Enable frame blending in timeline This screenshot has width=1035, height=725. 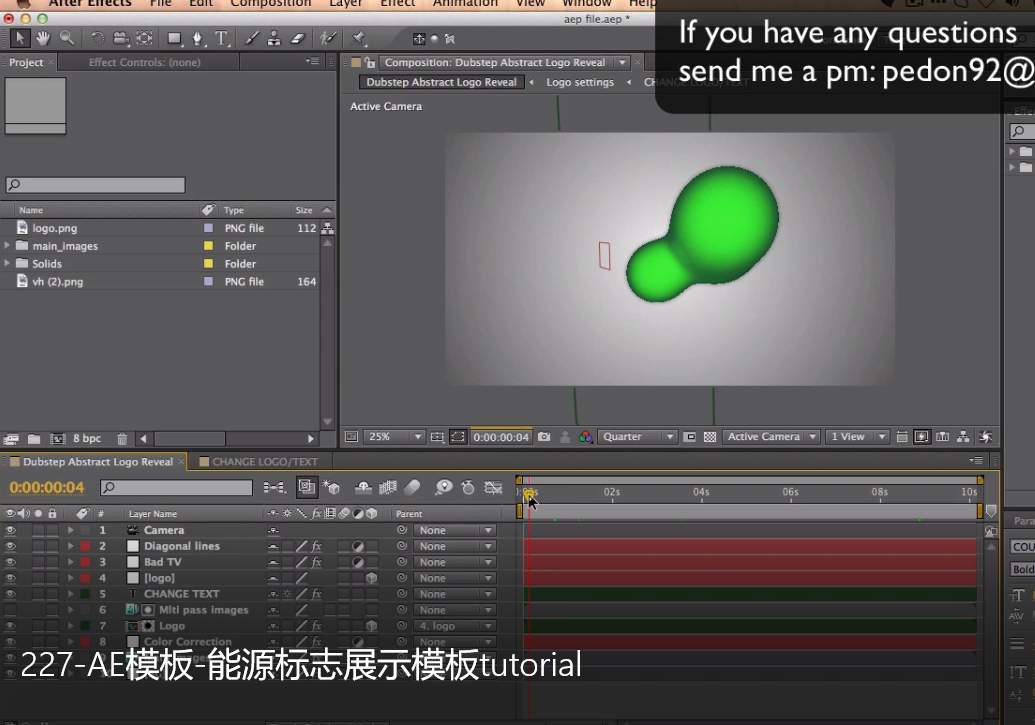387,487
